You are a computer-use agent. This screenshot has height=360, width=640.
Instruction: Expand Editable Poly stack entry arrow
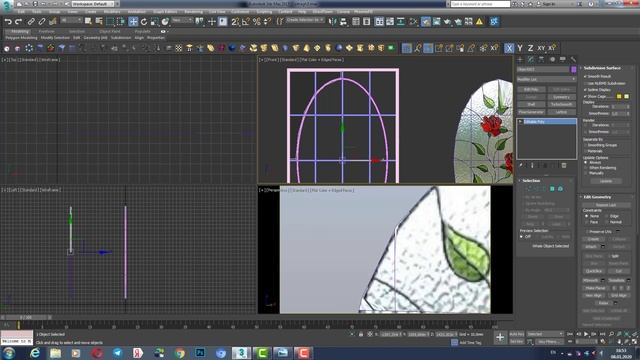tap(520, 122)
